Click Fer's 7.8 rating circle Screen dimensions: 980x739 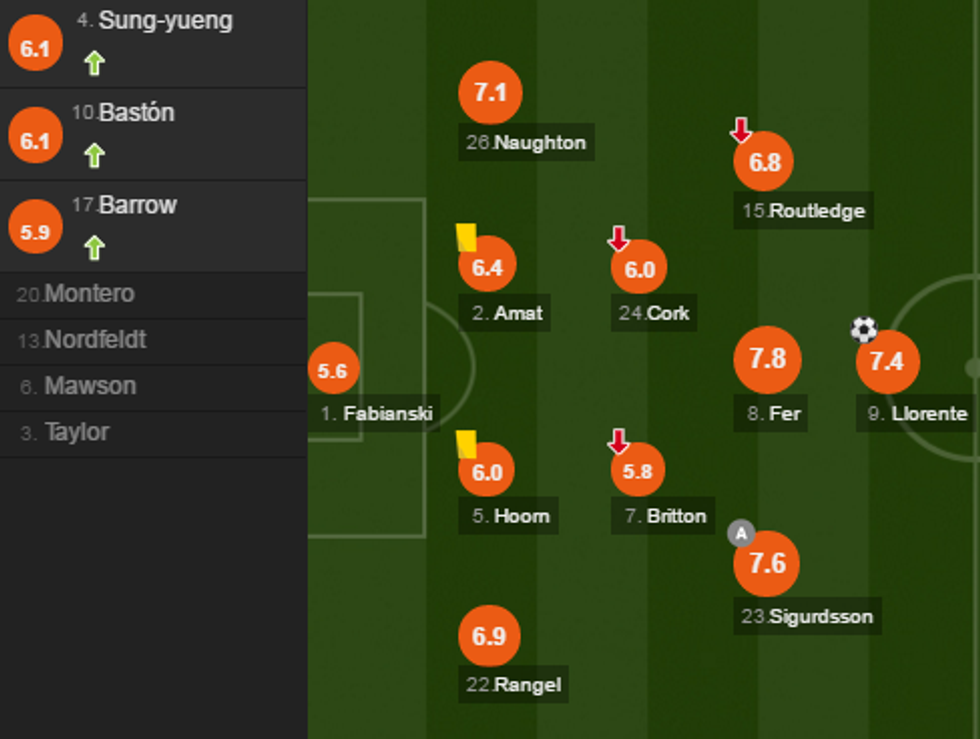[x=767, y=359]
